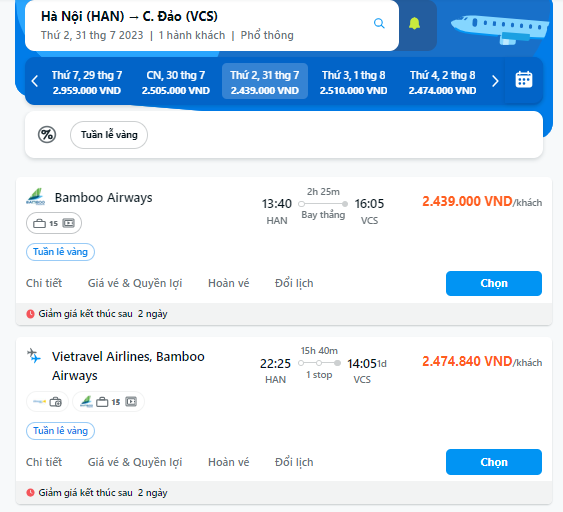
Task: Select CN, 30 thg 7 date tab
Action: click(x=176, y=82)
